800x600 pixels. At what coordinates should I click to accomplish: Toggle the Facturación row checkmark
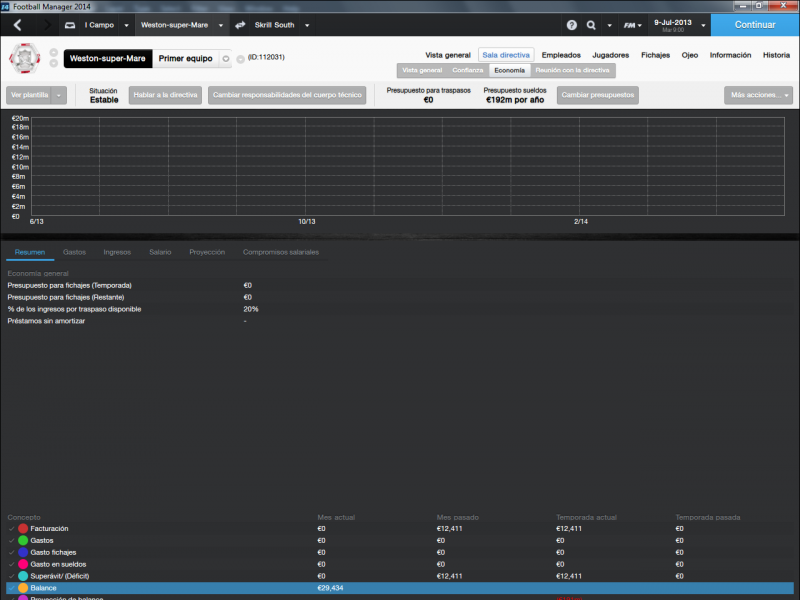coord(11,529)
